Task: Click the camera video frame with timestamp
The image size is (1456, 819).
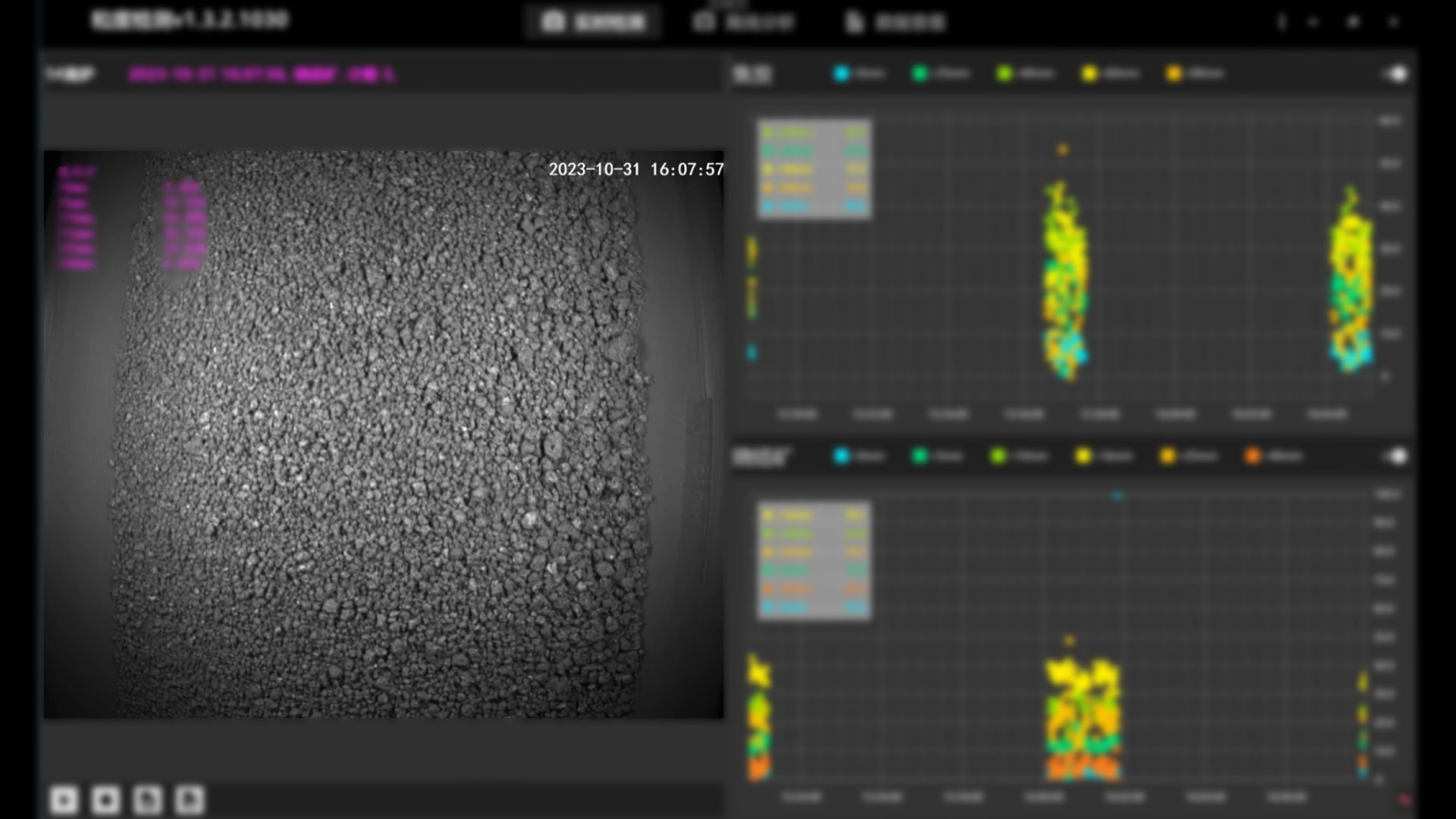Action: pos(384,434)
